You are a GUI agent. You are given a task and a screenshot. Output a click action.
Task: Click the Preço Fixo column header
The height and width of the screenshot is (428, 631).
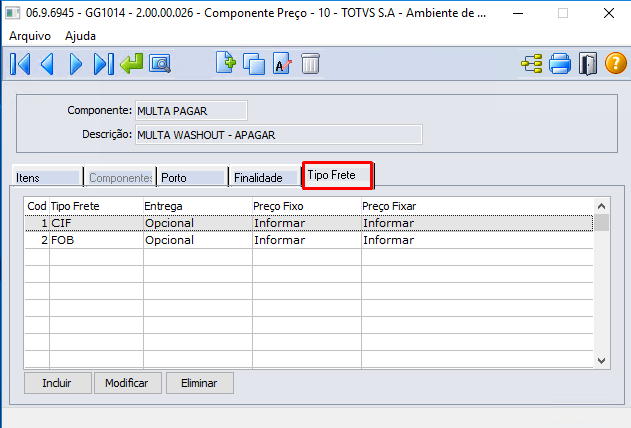tap(307, 206)
